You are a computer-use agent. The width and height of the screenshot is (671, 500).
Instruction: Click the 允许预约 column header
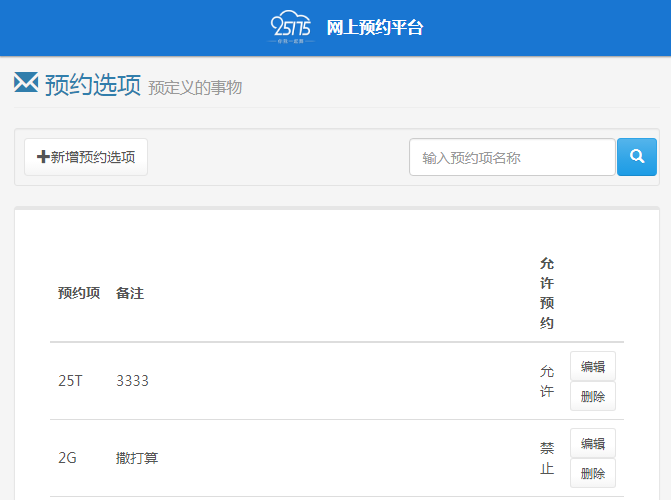coord(547,293)
